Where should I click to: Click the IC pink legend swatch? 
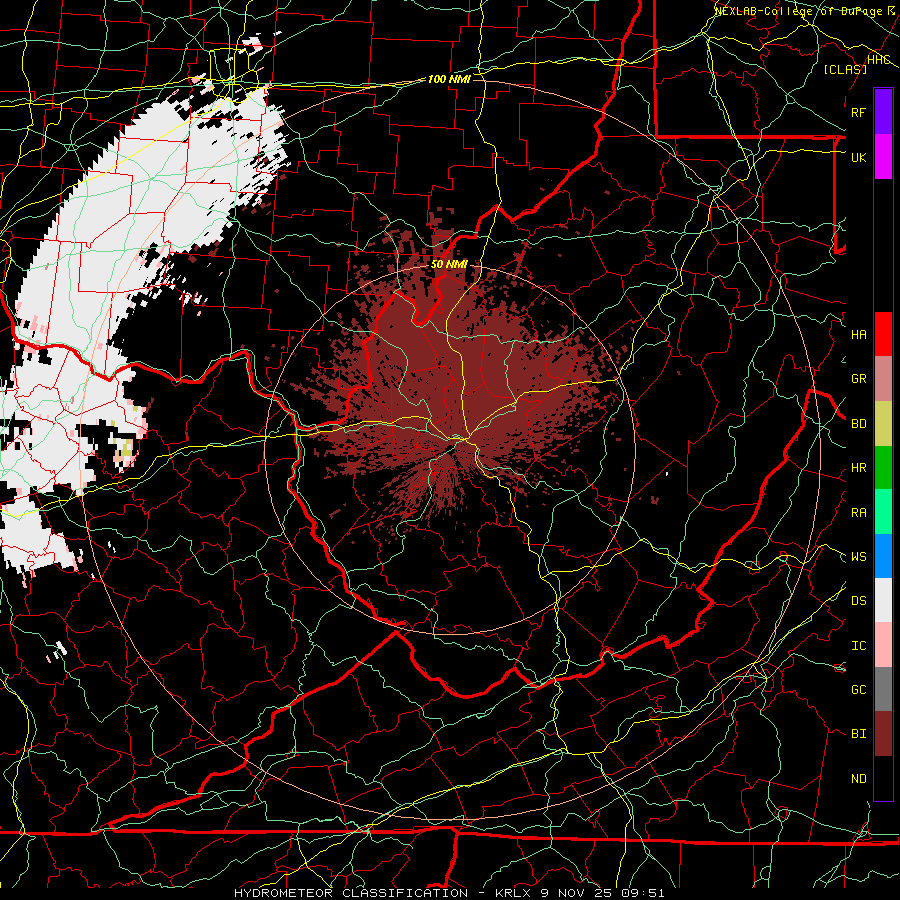883,645
